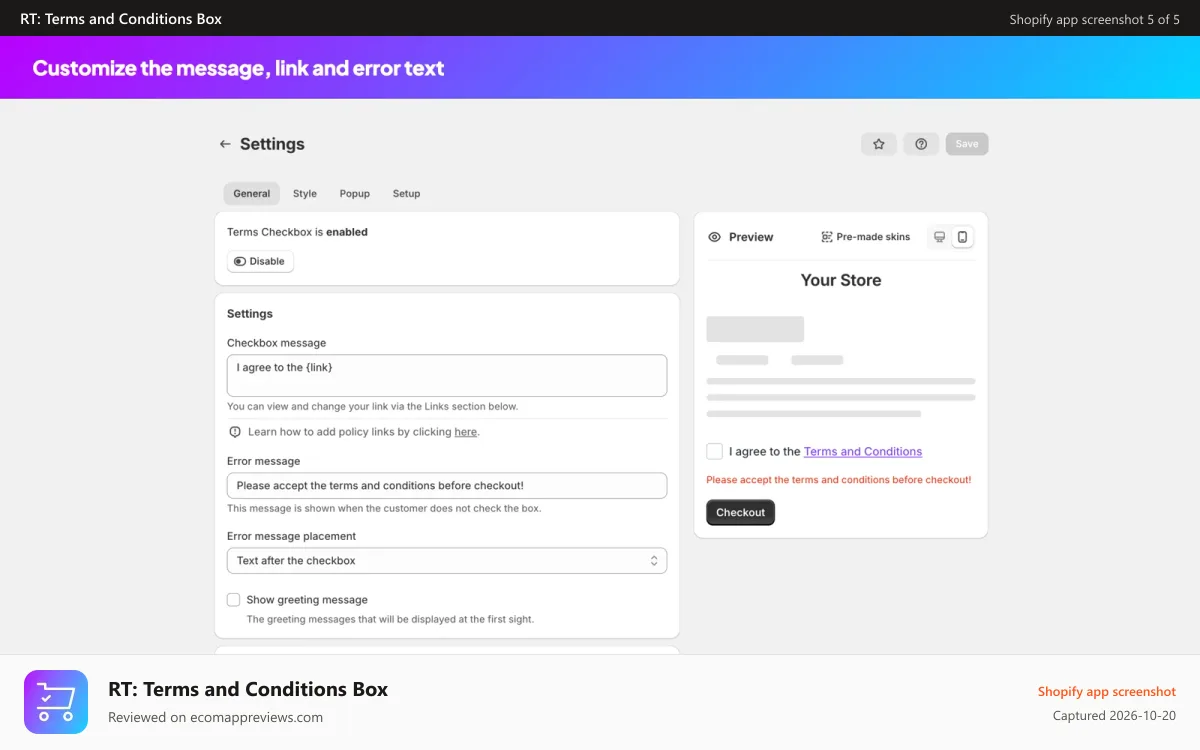1200x750 pixels.
Task: Open the Error message placement dropdown
Action: tap(447, 561)
